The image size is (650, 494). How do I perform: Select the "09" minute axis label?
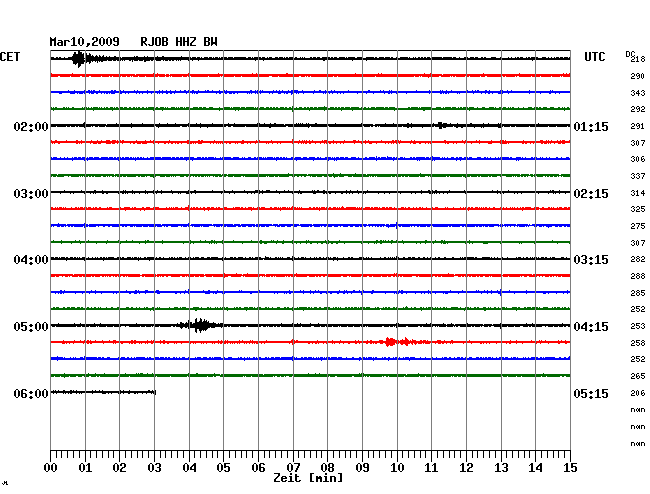(x=362, y=468)
